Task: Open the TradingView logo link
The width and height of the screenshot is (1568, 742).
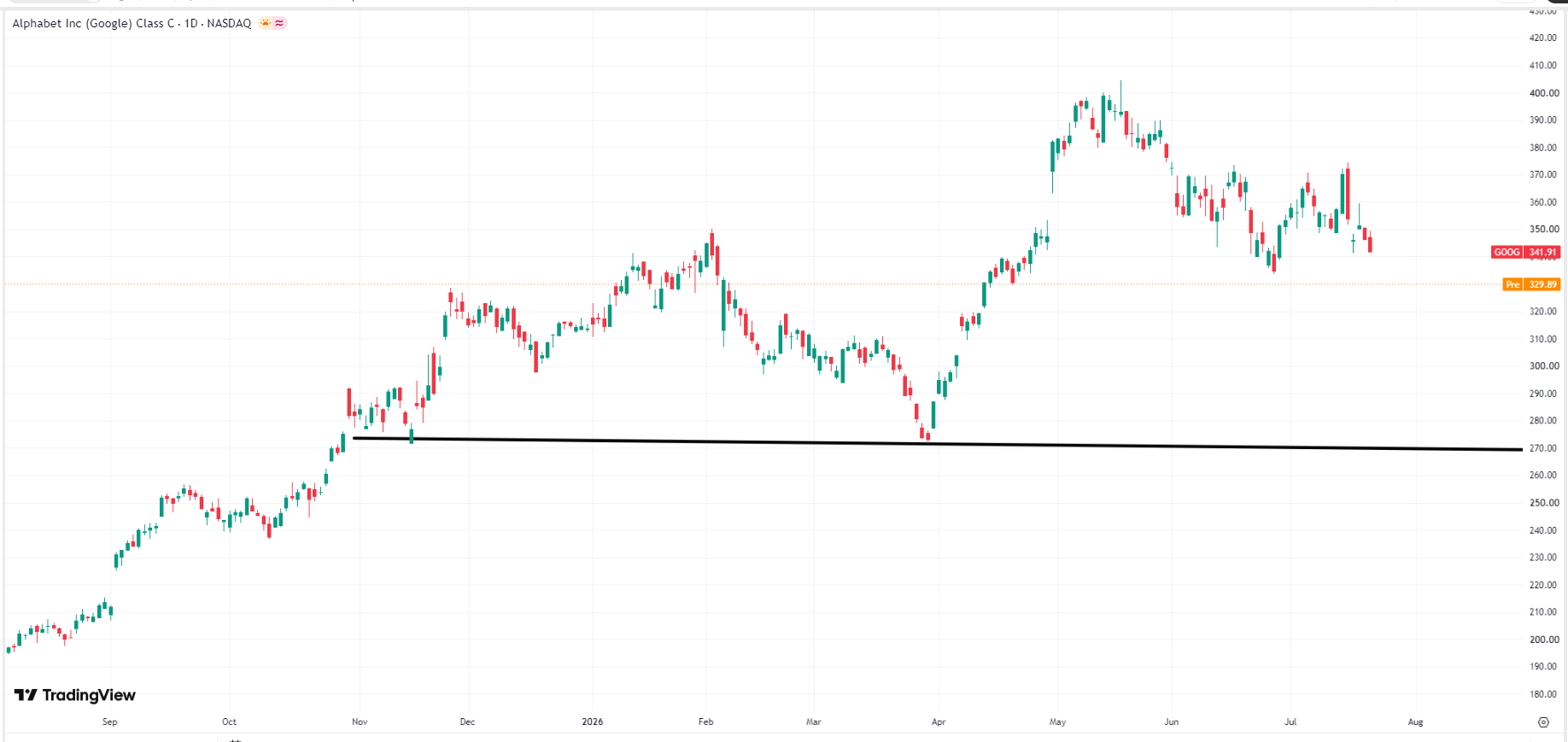Action: (x=75, y=695)
